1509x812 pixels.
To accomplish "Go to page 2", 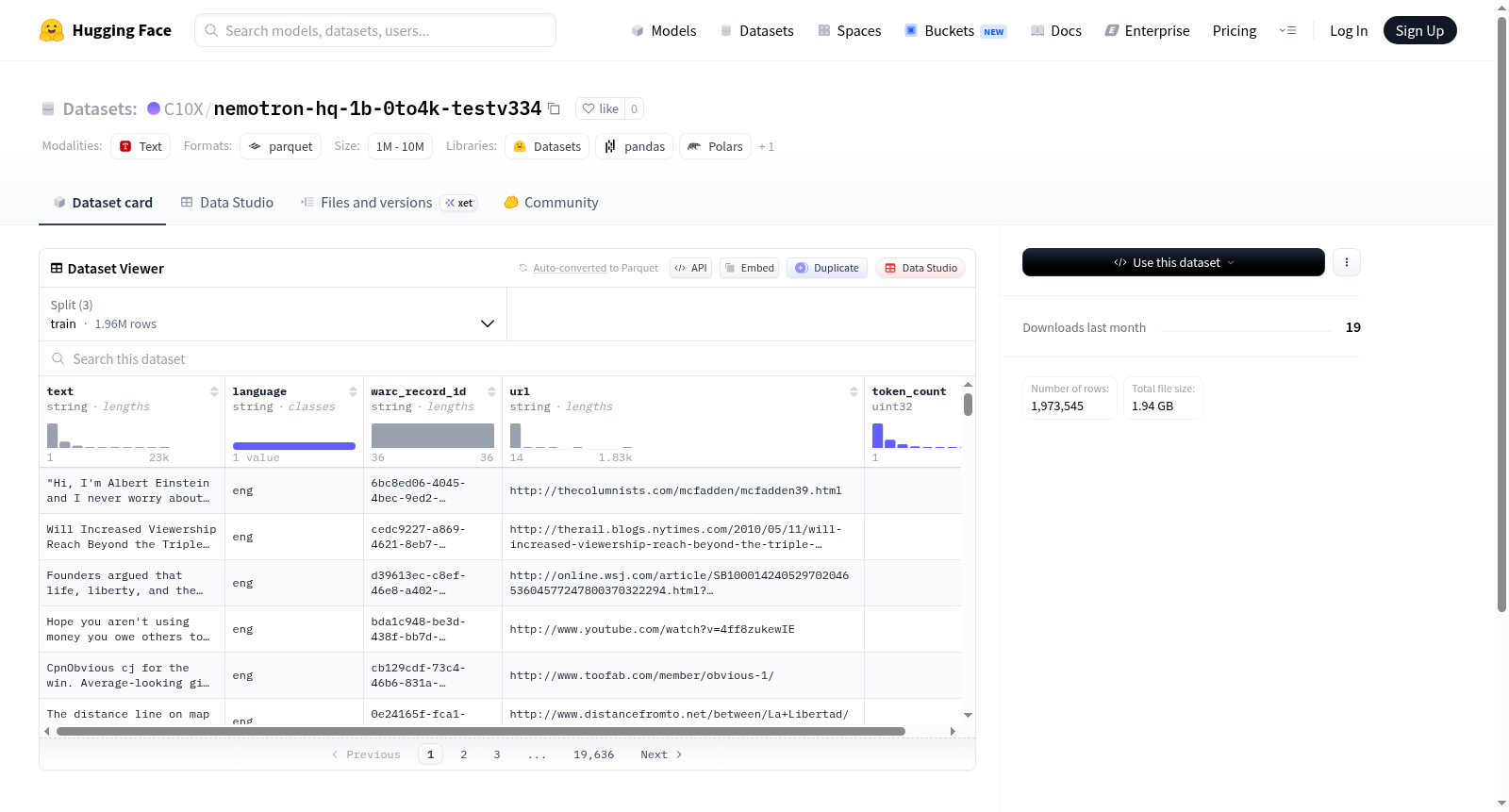I will click(x=464, y=754).
